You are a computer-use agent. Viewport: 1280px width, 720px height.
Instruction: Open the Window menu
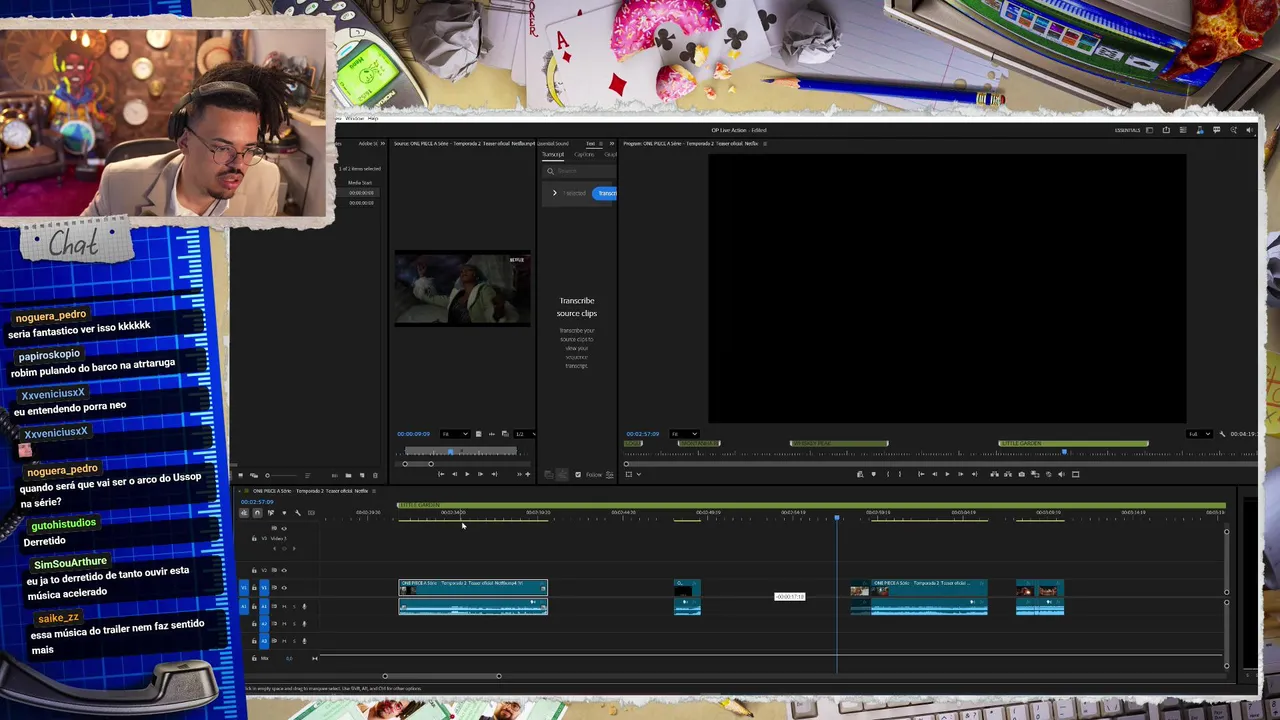355,118
